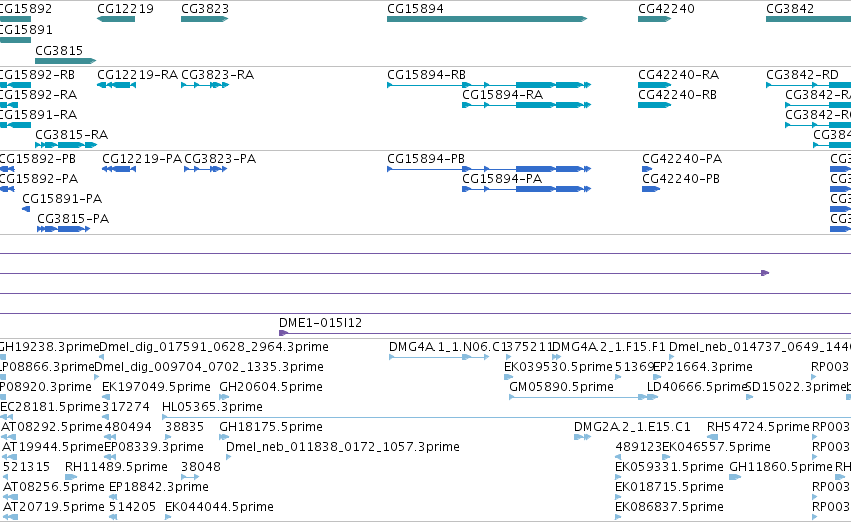Select the Dmel_dig_017591_0628_2964.3prime EST label
The height and width of the screenshot is (522, 851).
tap(214, 346)
